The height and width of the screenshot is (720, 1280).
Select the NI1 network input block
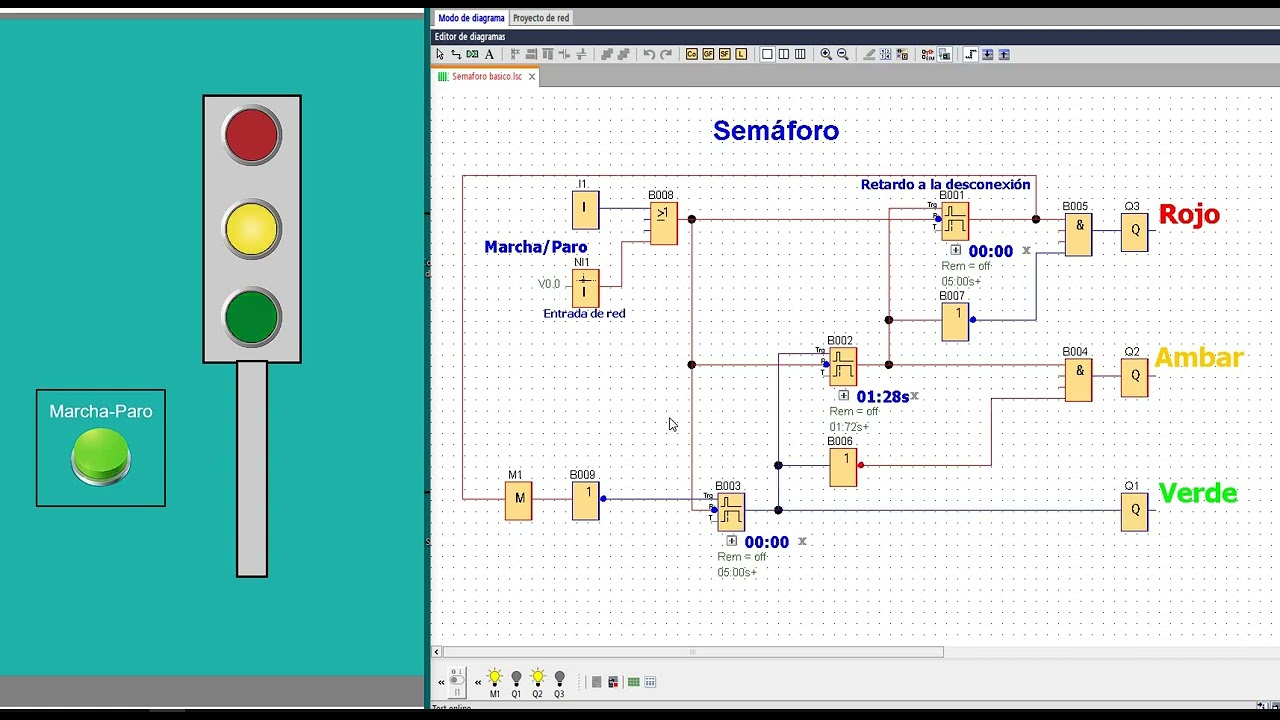pyautogui.click(x=585, y=288)
